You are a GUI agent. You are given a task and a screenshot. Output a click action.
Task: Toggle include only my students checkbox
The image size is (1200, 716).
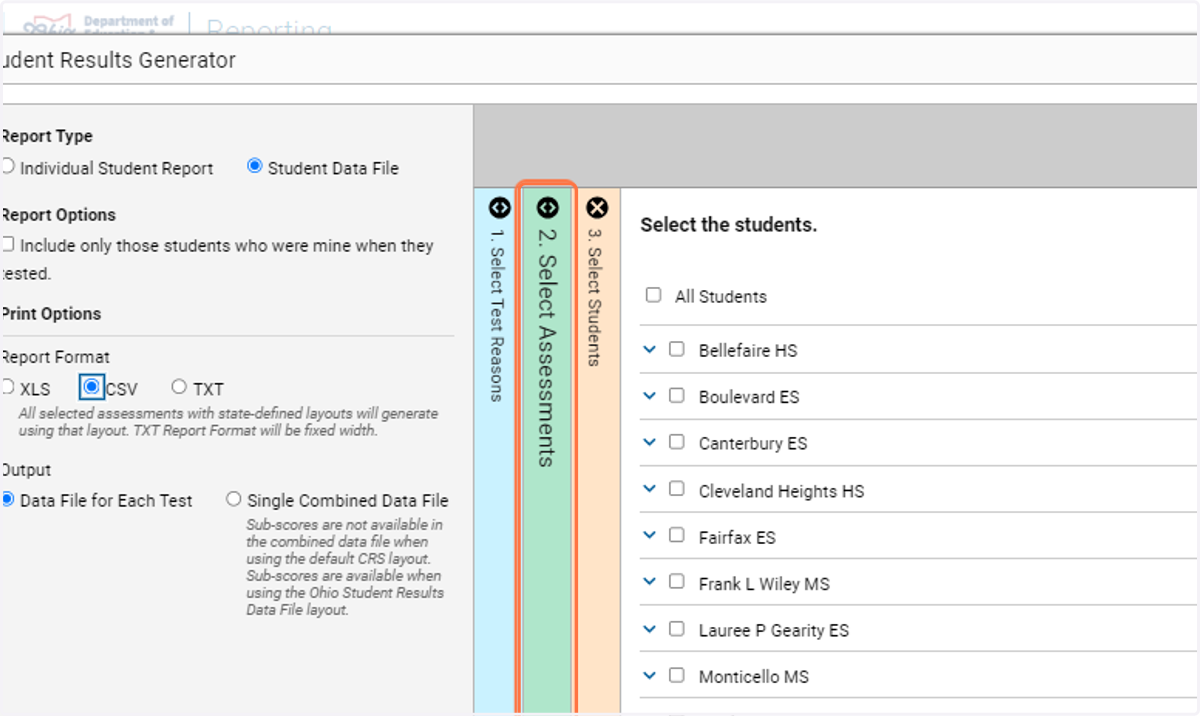pyautogui.click(x=8, y=244)
